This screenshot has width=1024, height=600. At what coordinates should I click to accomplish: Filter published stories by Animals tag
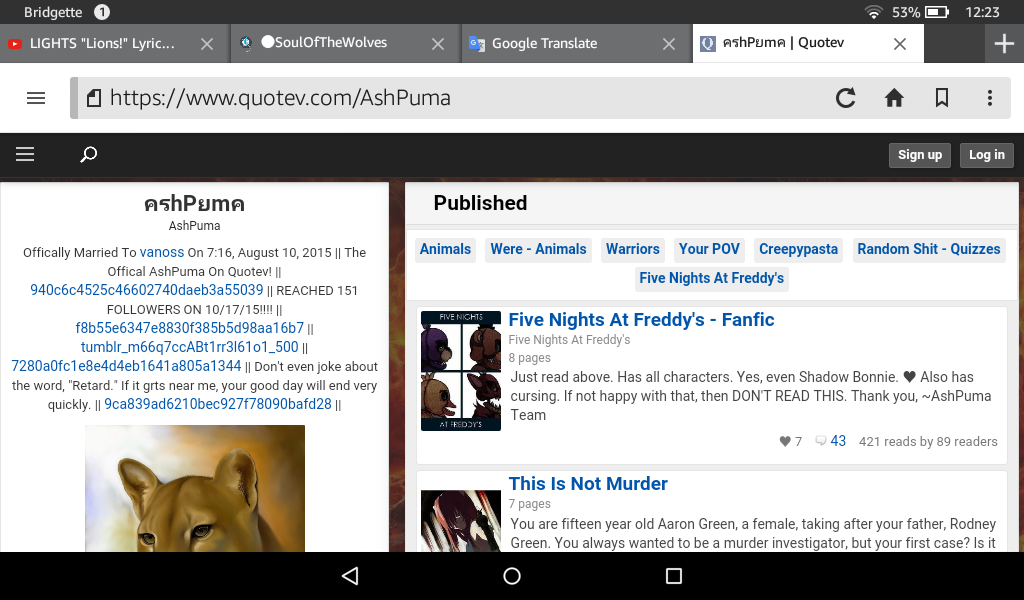coord(445,249)
